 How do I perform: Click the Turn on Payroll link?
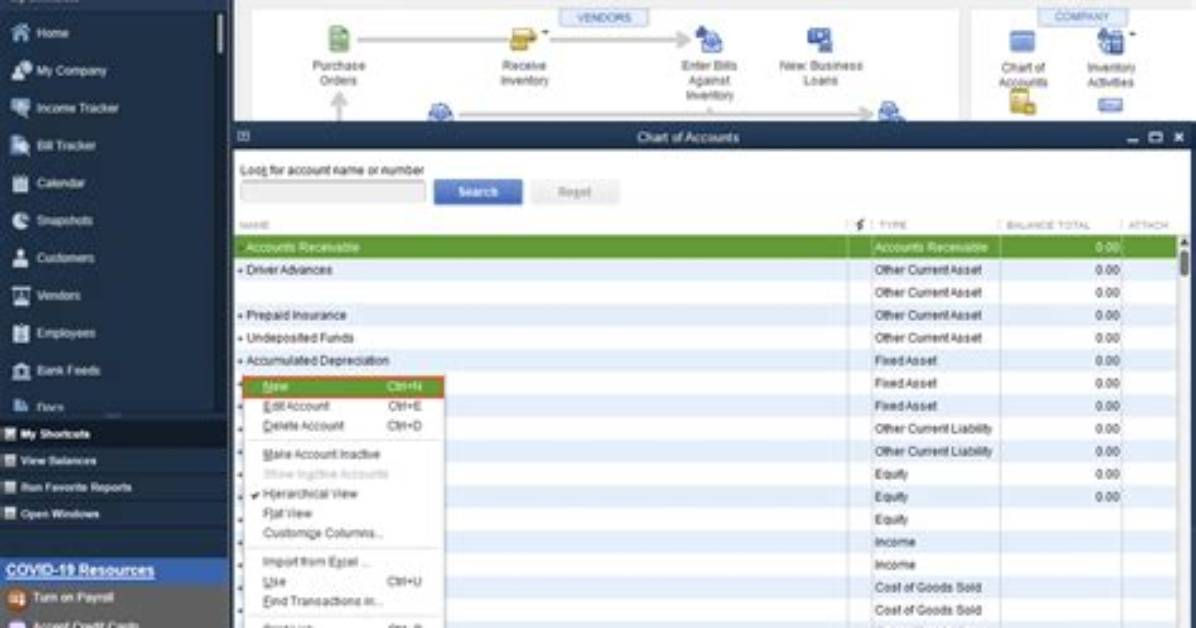73,597
